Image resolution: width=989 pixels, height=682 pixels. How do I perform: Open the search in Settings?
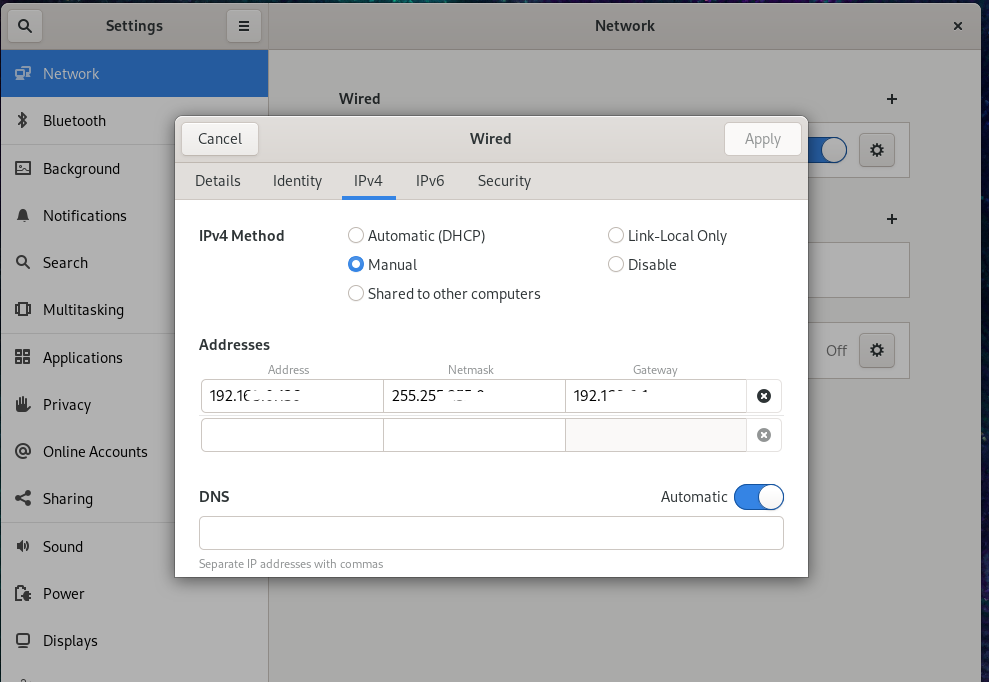click(24, 25)
